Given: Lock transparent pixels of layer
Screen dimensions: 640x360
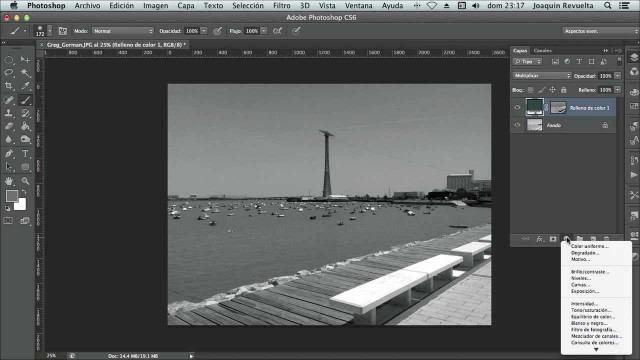Looking at the screenshot, I should 531,90.
